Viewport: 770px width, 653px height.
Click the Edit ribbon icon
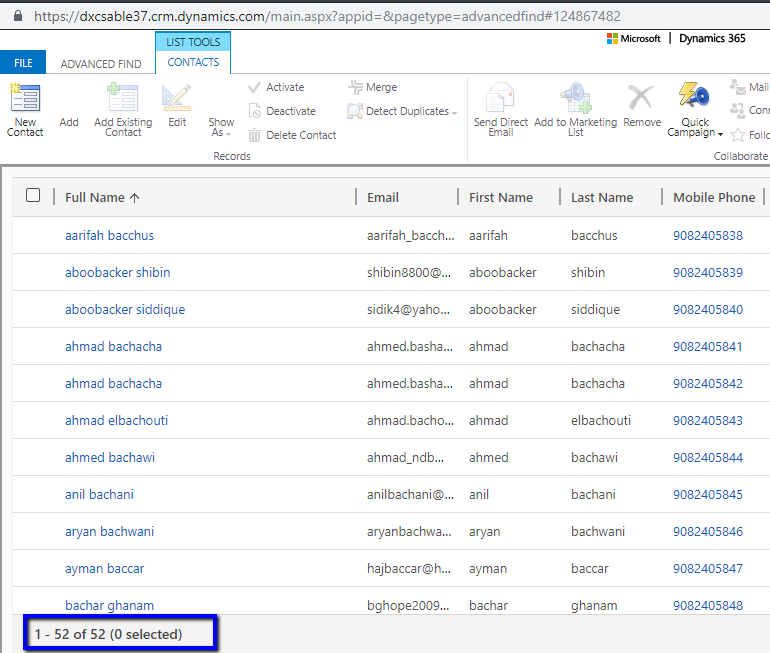click(x=177, y=100)
